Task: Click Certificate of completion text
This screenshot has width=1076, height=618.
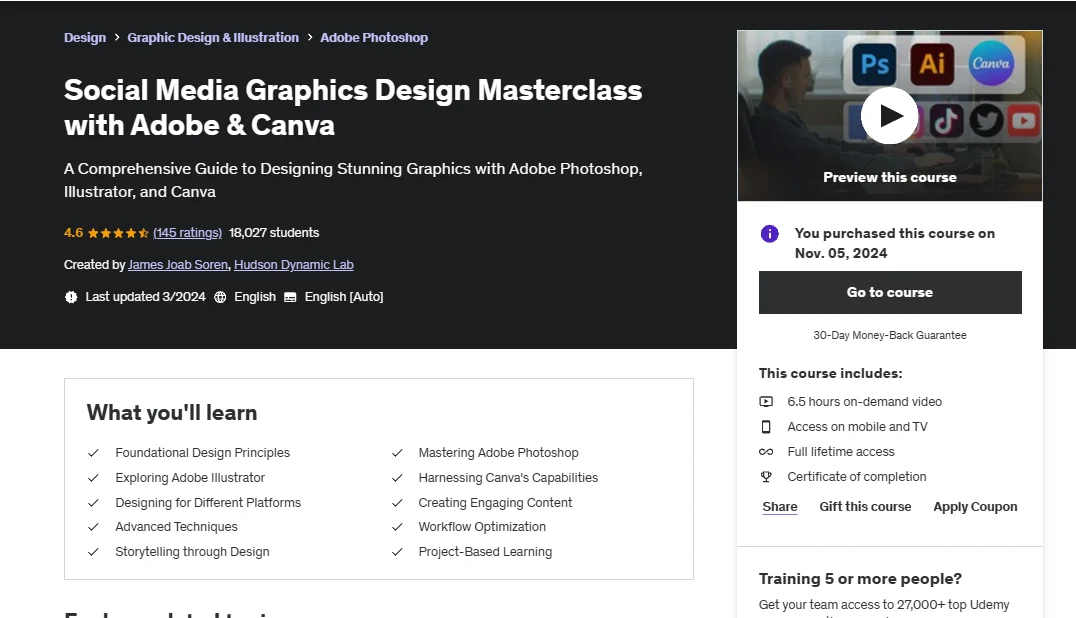Action: pyautogui.click(x=856, y=477)
